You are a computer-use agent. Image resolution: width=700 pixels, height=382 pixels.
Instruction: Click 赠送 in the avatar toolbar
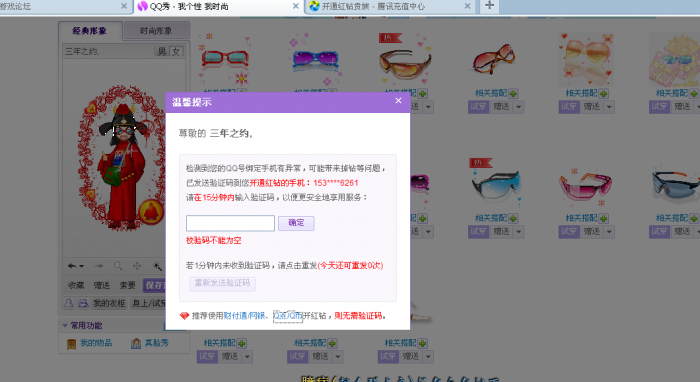coord(102,285)
